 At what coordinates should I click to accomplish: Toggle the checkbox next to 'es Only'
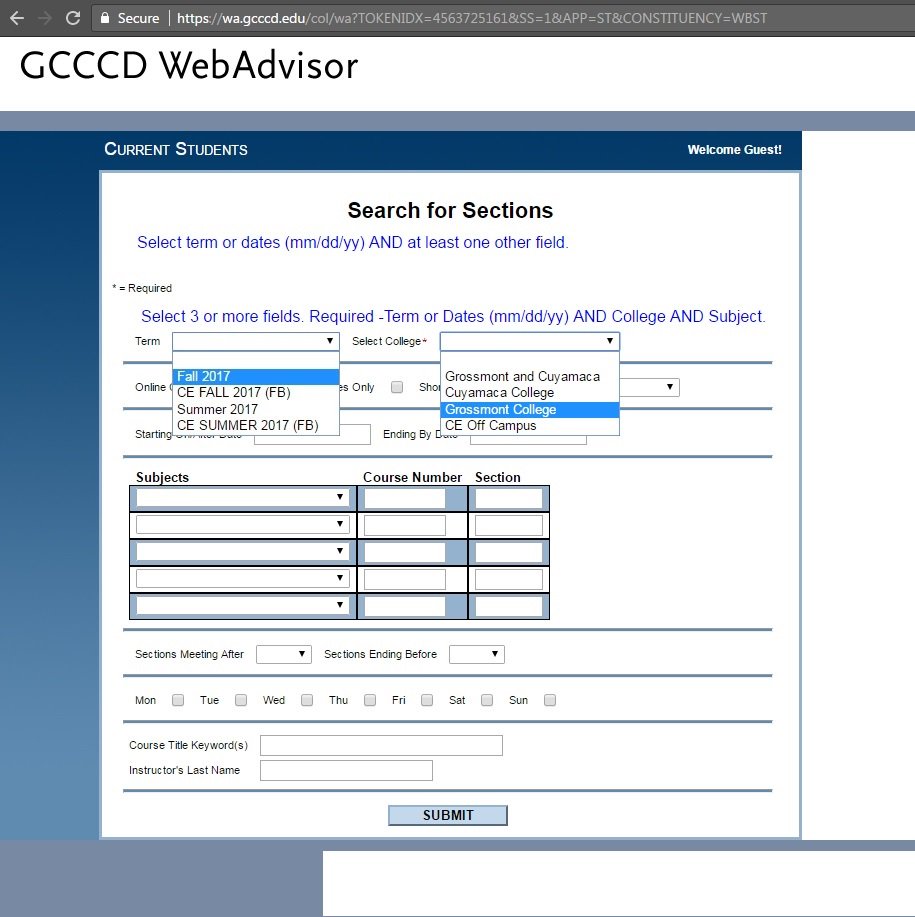[397, 387]
